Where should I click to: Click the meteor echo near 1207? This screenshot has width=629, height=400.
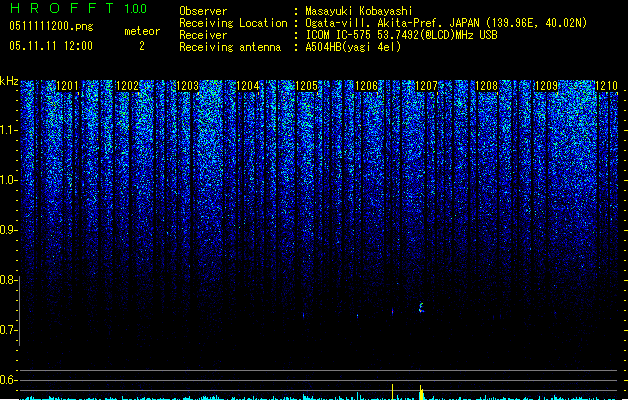coord(421,307)
